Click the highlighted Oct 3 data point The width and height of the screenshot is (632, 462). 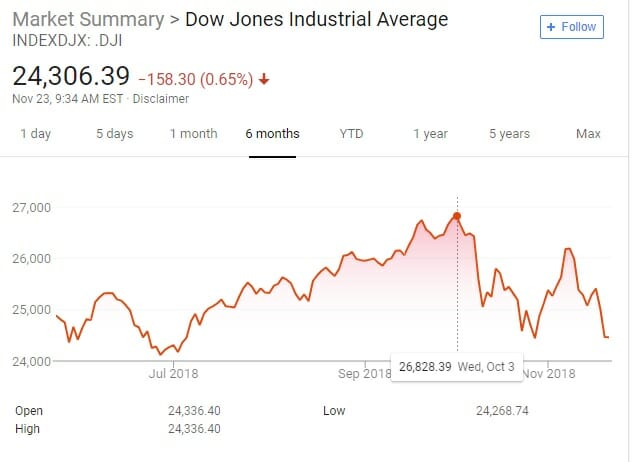click(457, 216)
